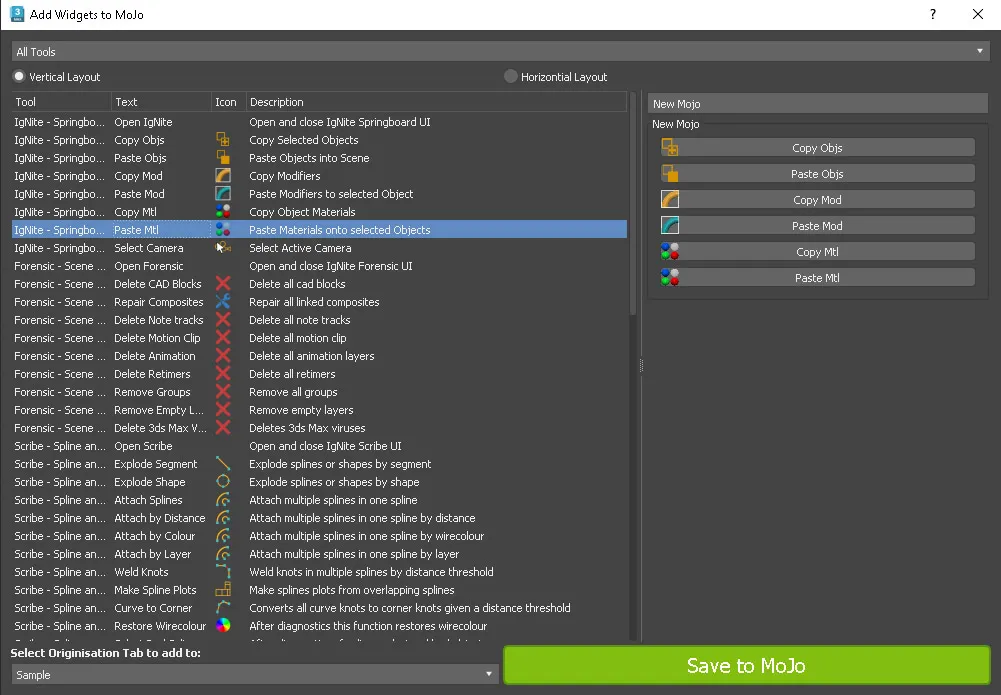Click the Attach by Distance icon
Image resolution: width=1001 pixels, height=695 pixels.
click(x=223, y=518)
